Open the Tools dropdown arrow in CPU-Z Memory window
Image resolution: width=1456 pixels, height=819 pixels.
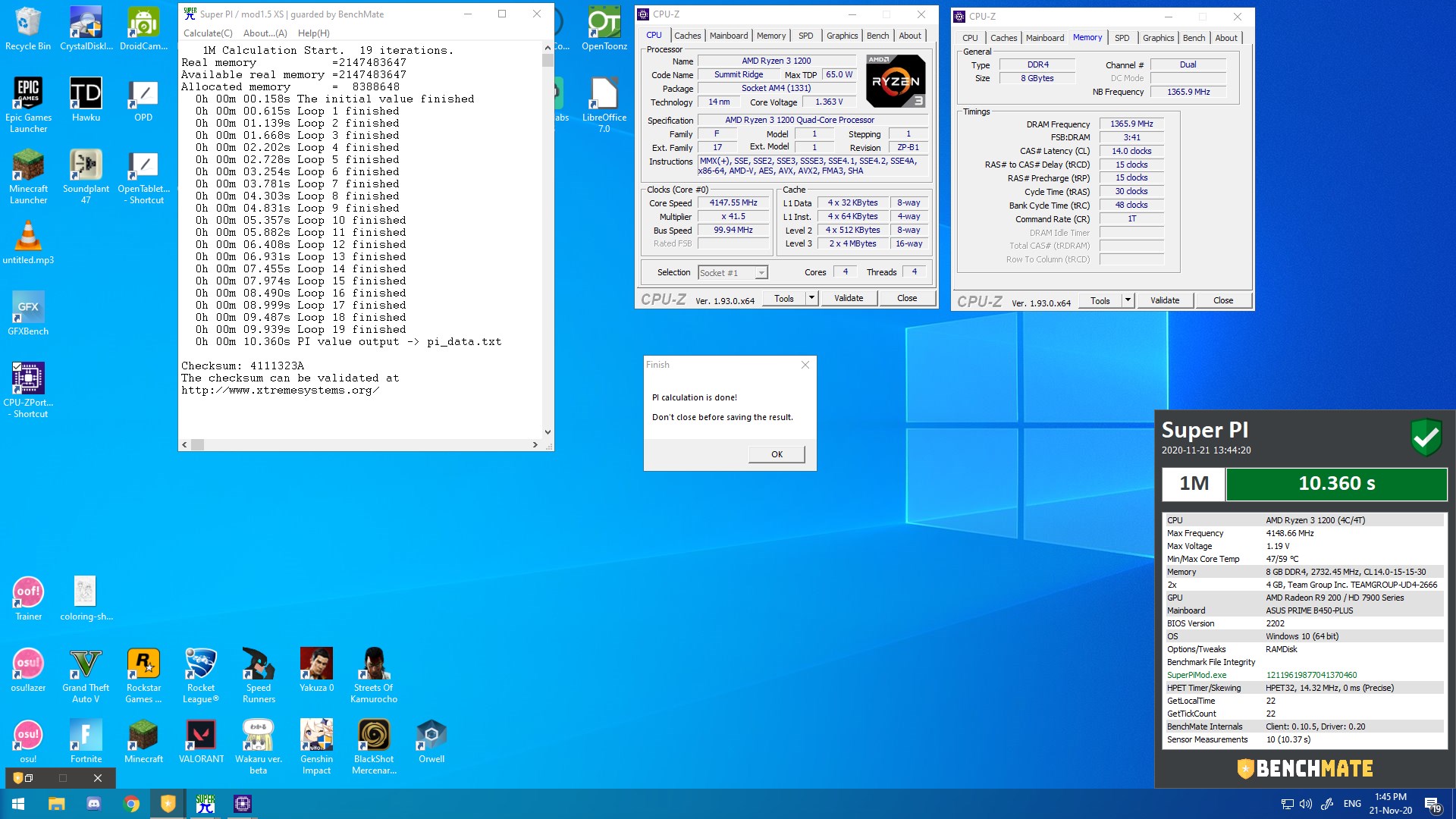(x=1128, y=300)
